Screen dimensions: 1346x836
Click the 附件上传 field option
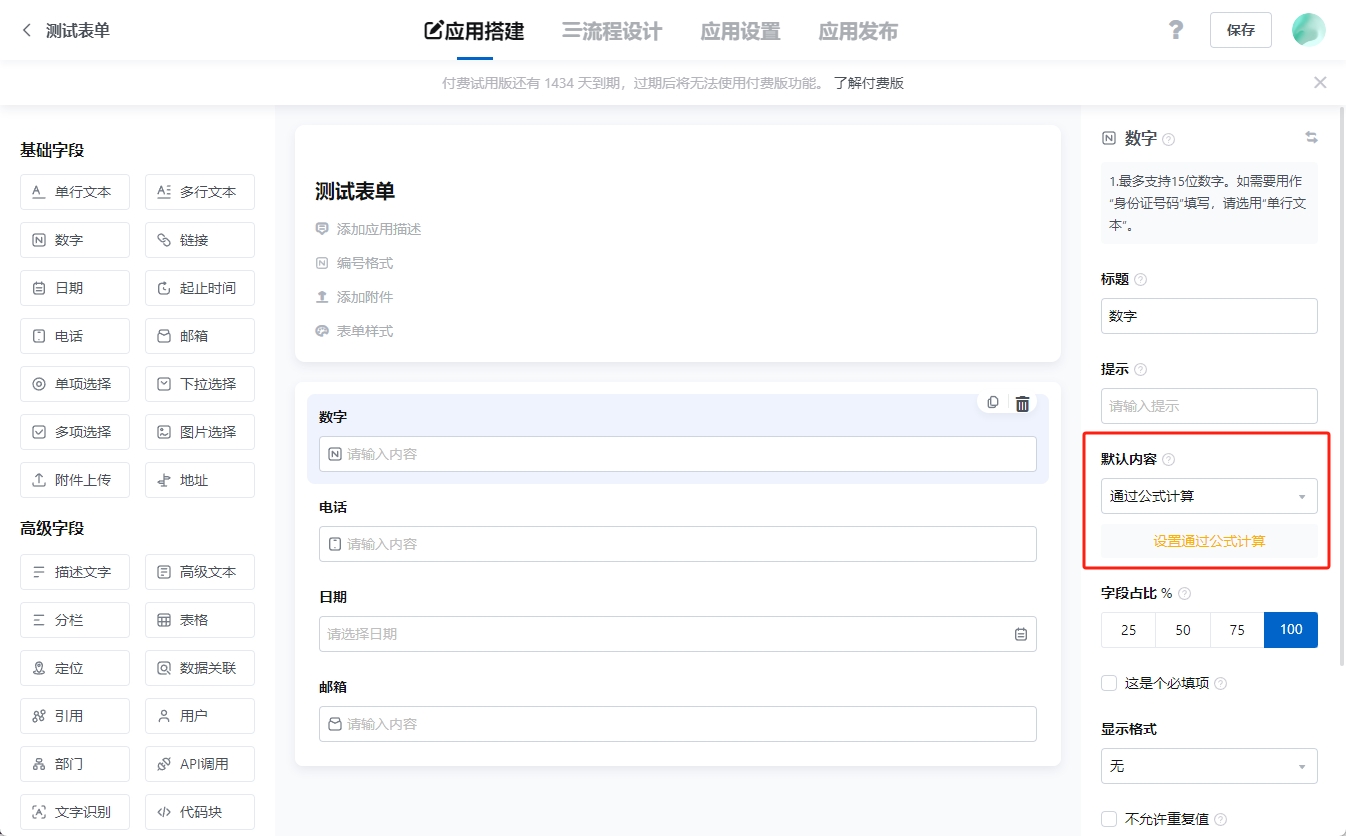[74, 479]
